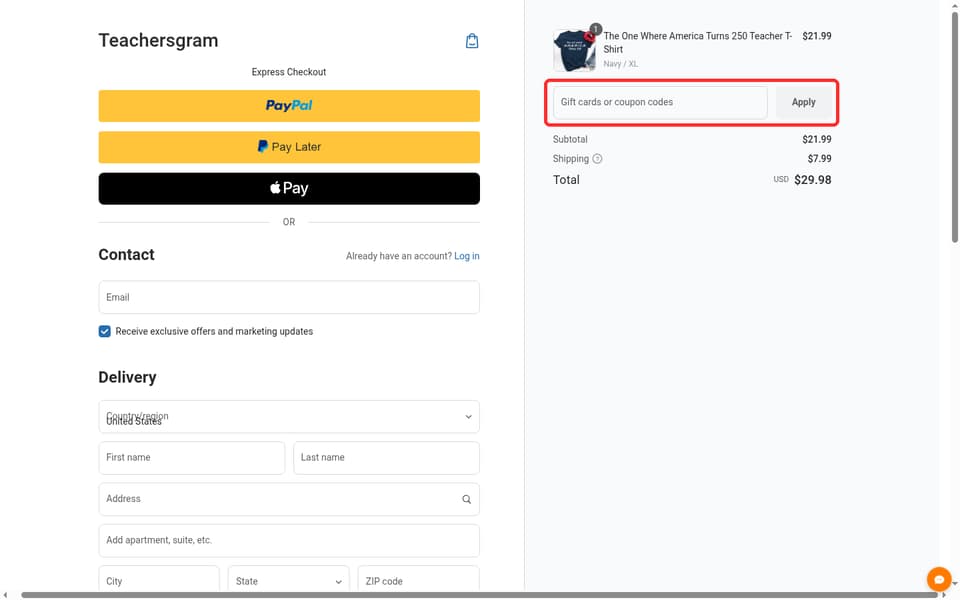This screenshot has height=600, width=960.
Task: Expand the State dropdown
Action: pyautogui.click(x=288, y=580)
